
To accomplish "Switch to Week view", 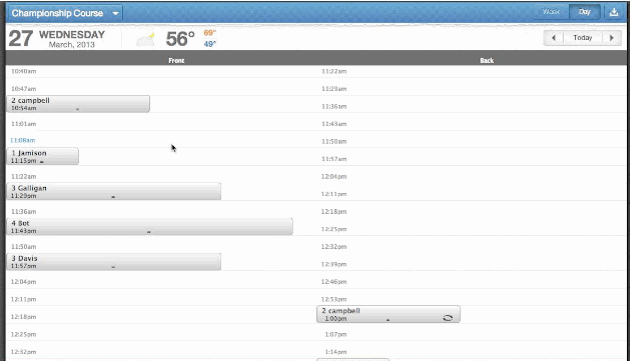I will point(551,12).
